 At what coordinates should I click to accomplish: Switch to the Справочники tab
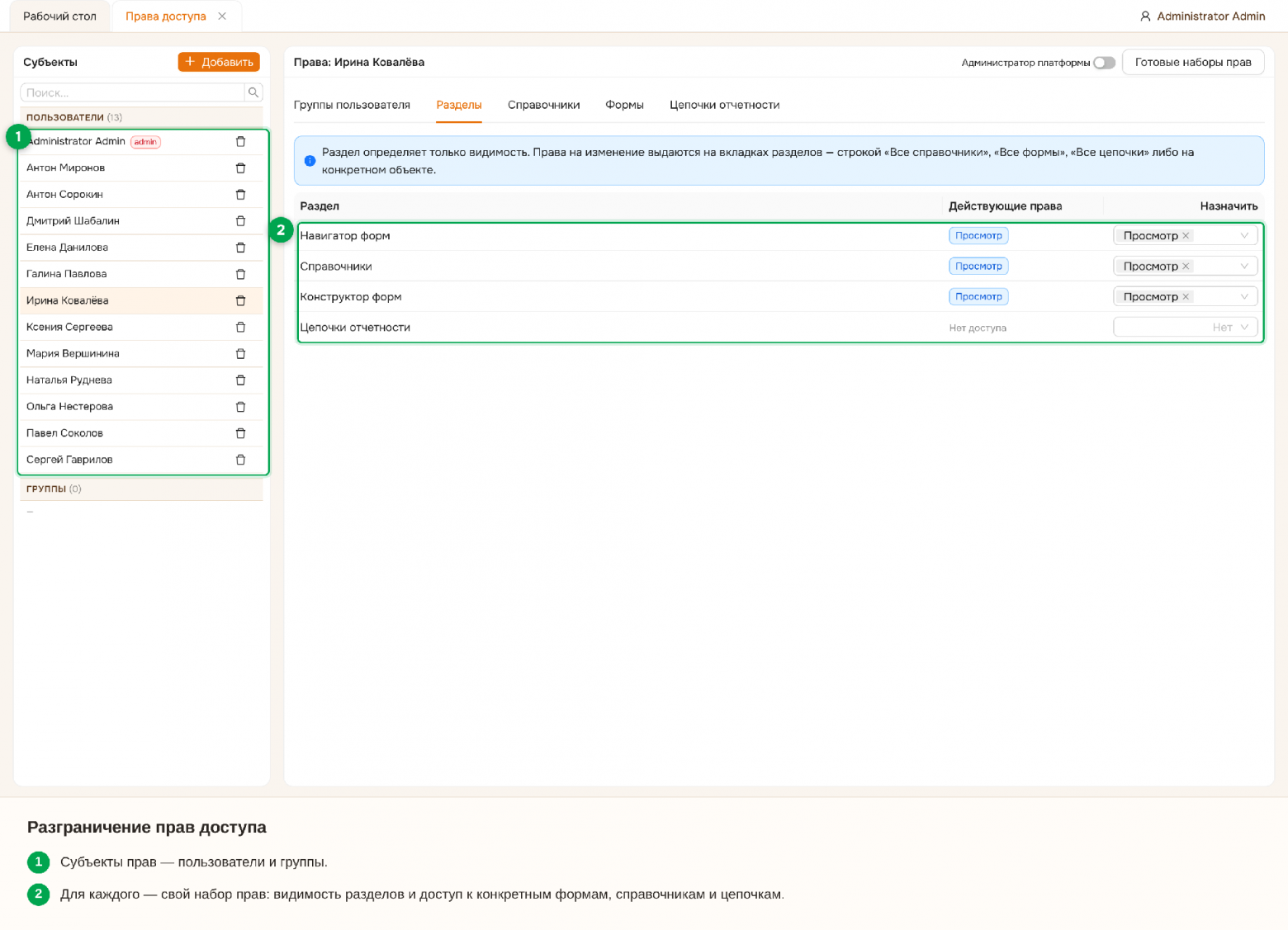tap(543, 105)
